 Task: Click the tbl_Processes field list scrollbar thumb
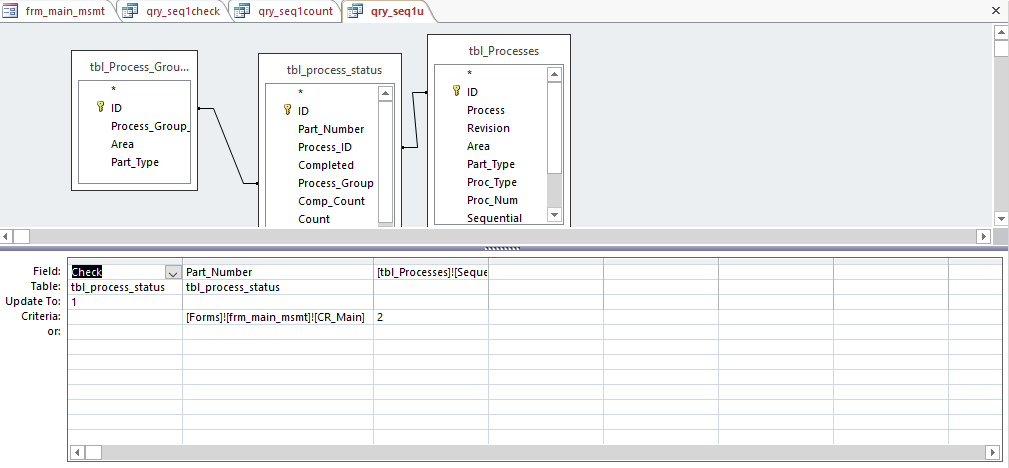point(555,127)
